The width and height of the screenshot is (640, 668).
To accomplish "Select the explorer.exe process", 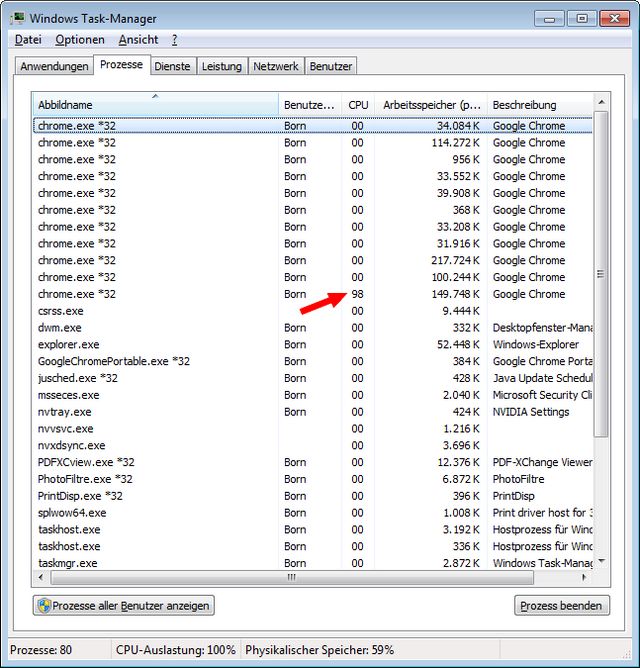I will (x=312, y=344).
